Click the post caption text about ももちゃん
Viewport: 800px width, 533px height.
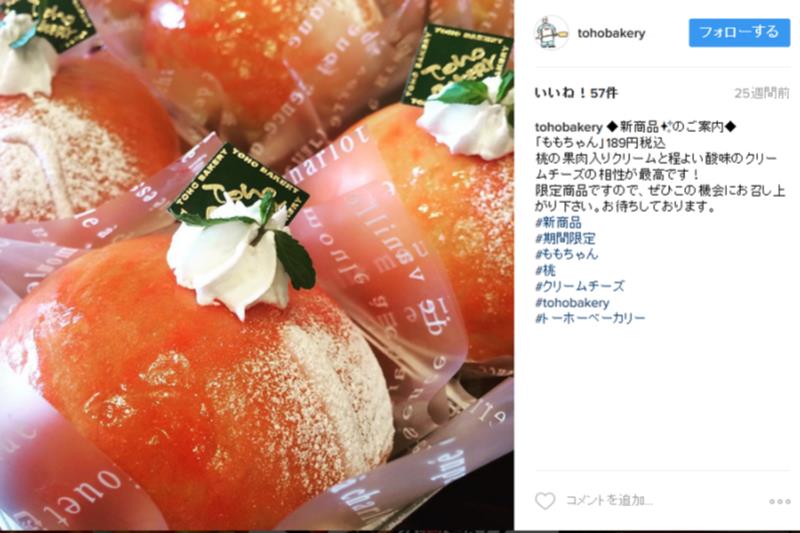point(660,167)
